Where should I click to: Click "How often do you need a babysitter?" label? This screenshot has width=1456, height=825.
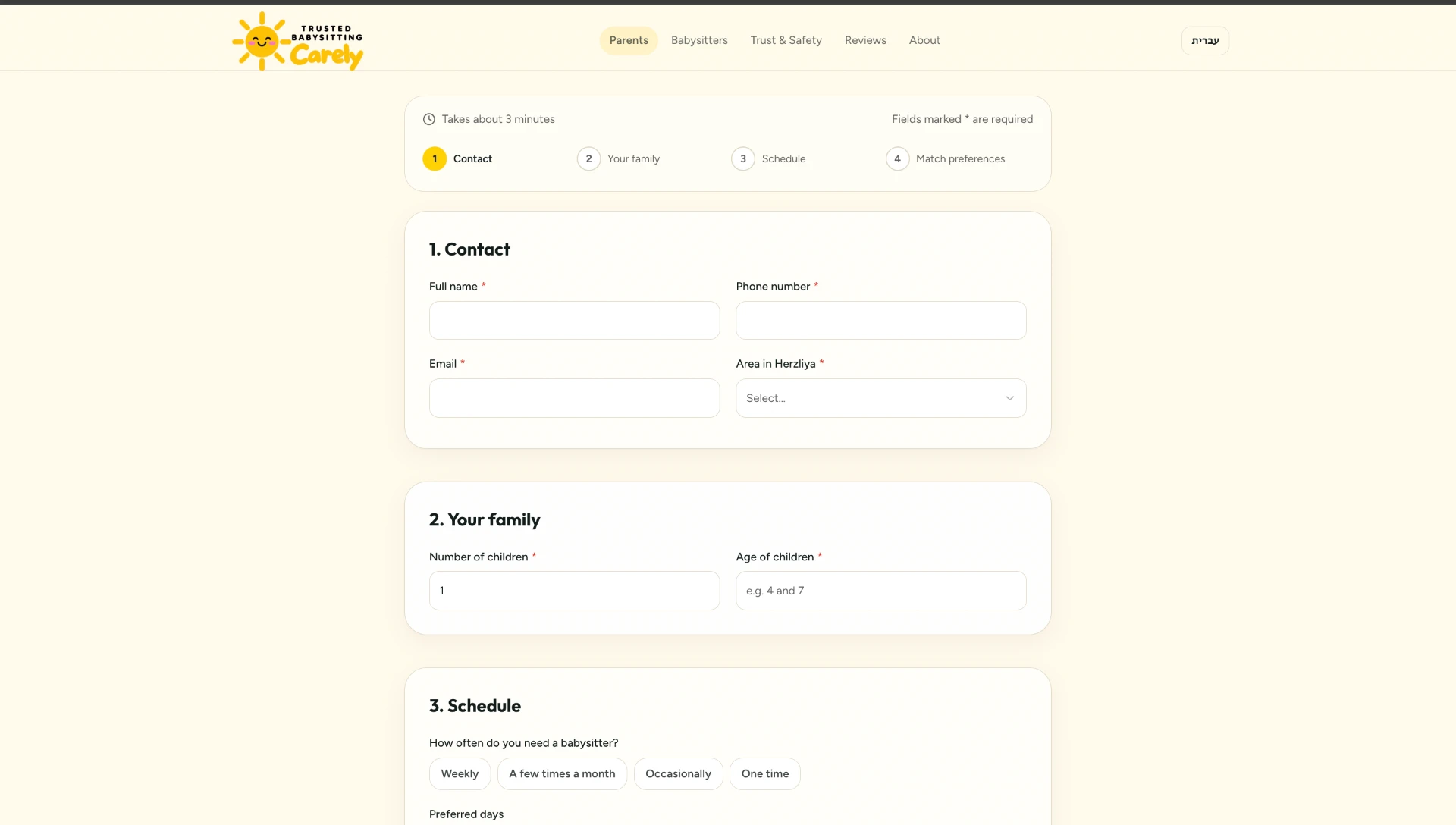click(523, 743)
